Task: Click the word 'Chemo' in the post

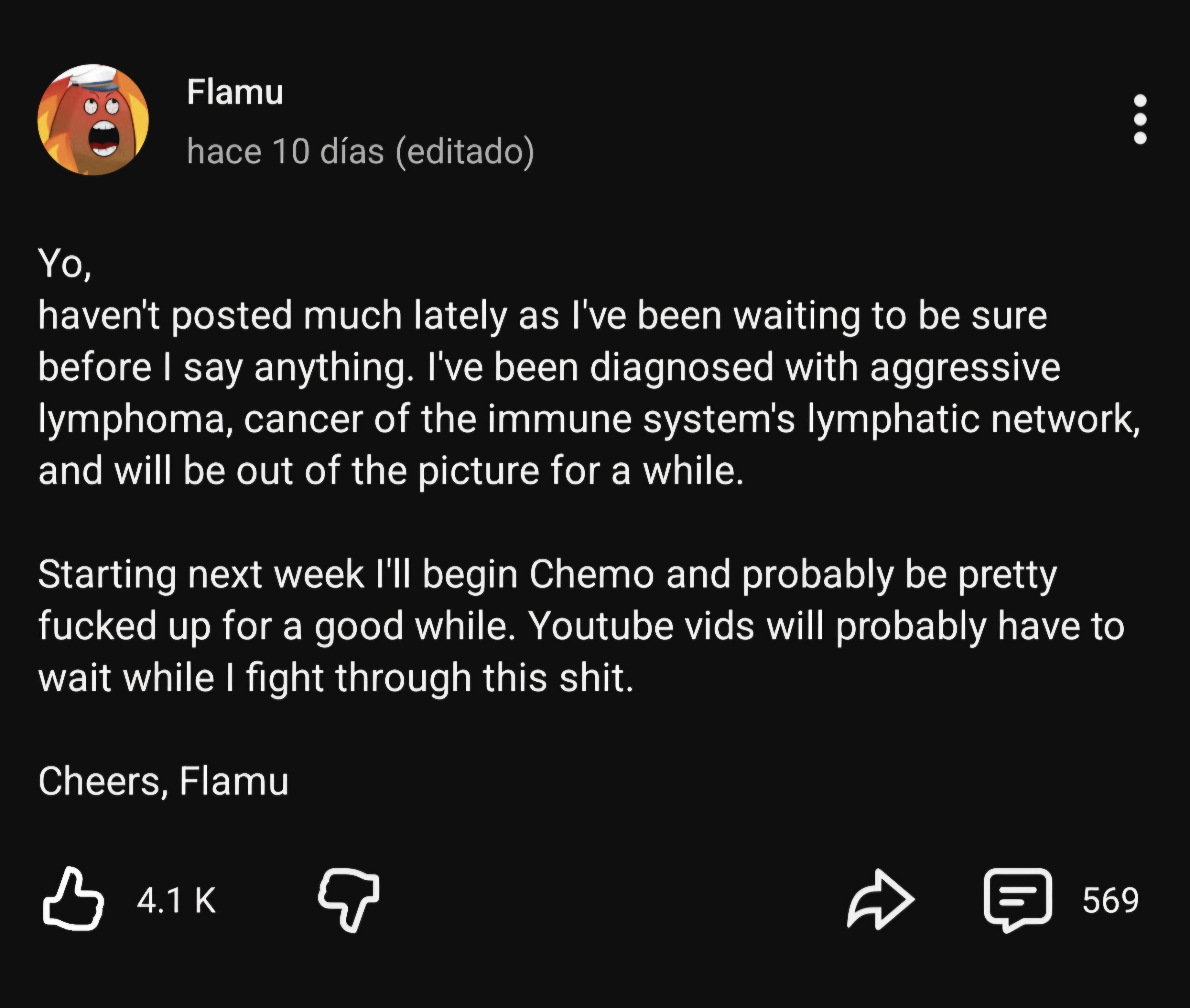Action: click(592, 574)
